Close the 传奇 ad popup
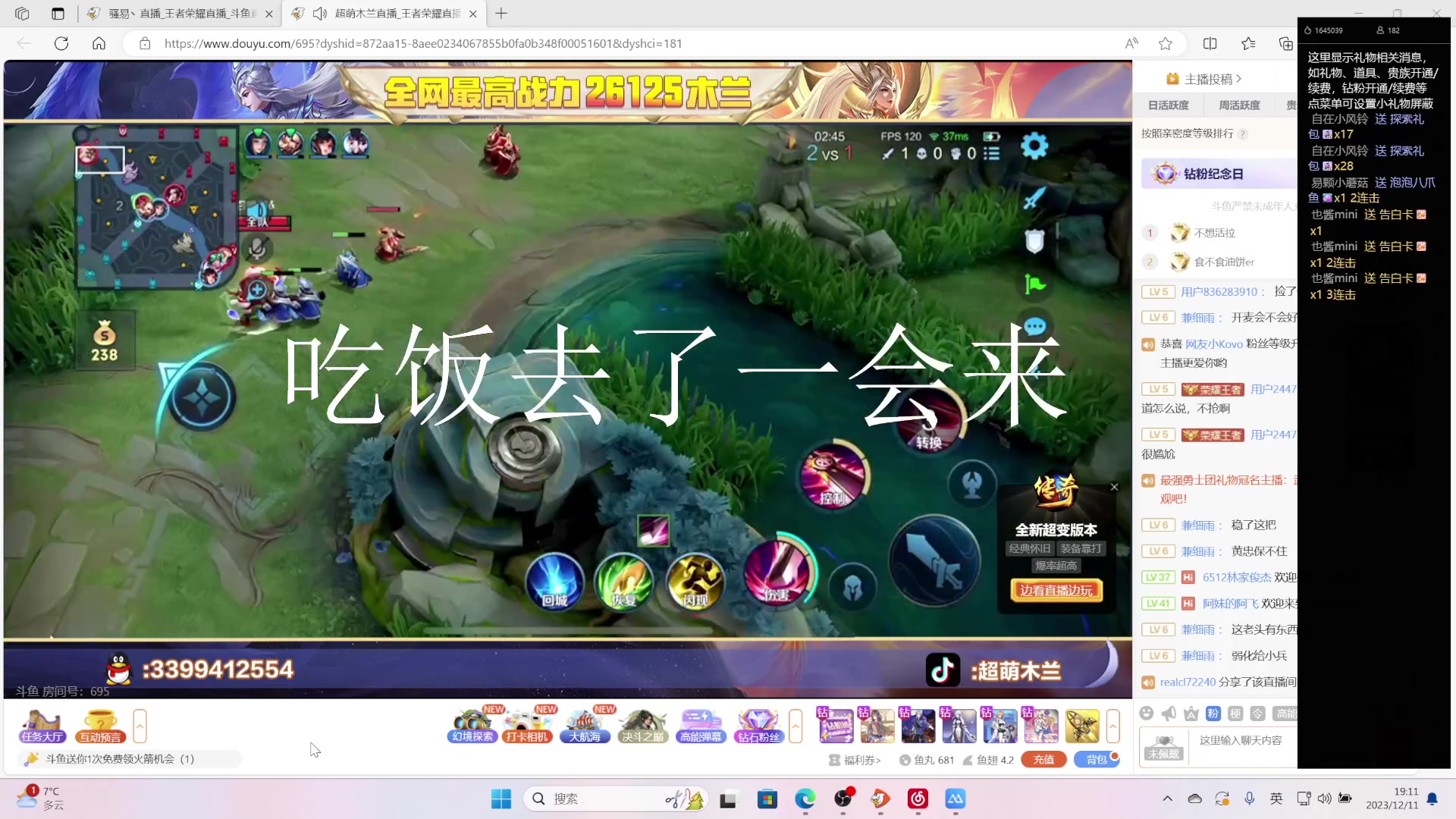 coord(1114,487)
